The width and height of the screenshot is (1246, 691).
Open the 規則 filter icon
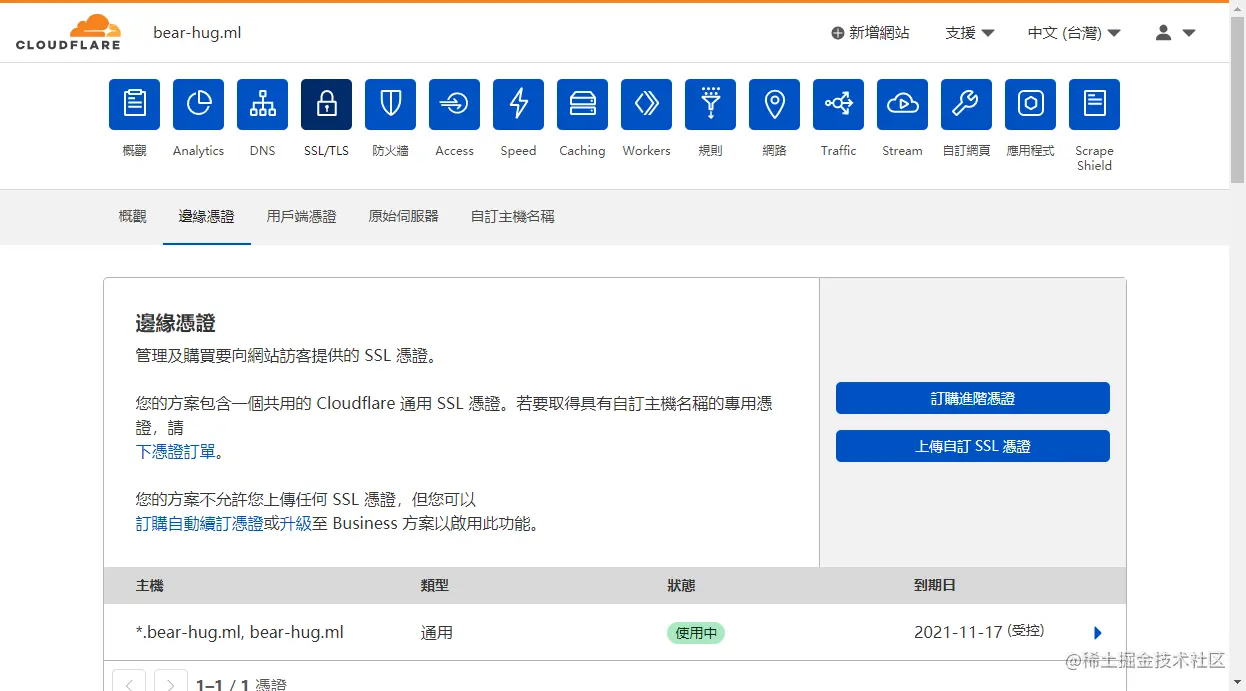pos(710,104)
